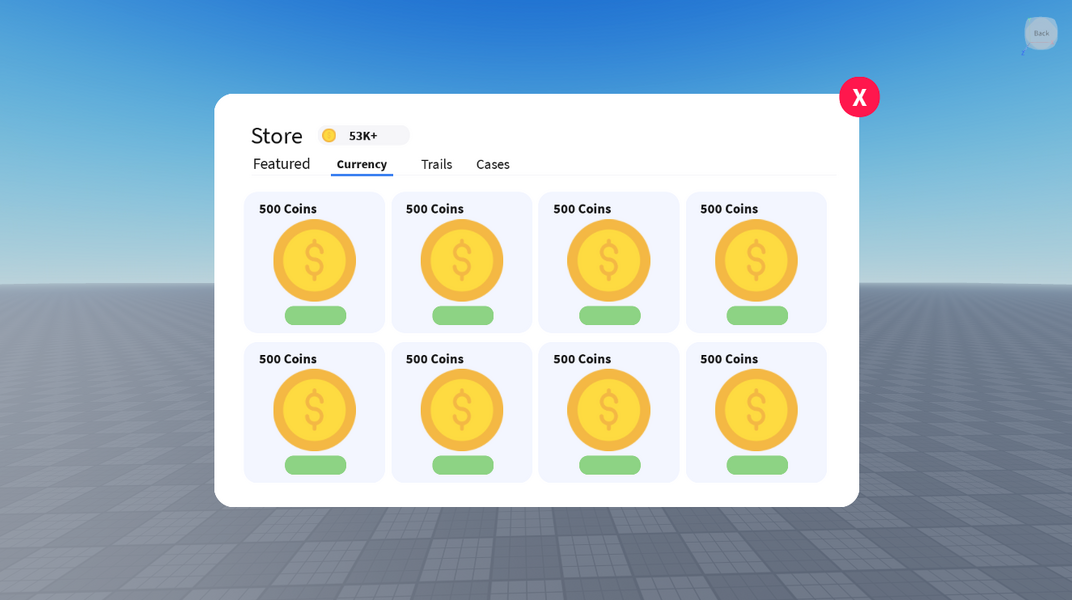Screen dimensions: 1072x600
Task: Open the Trails tab
Action: [436, 164]
